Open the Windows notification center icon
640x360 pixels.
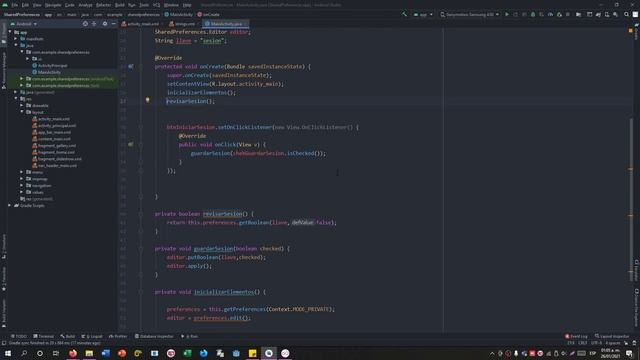tap(629, 353)
